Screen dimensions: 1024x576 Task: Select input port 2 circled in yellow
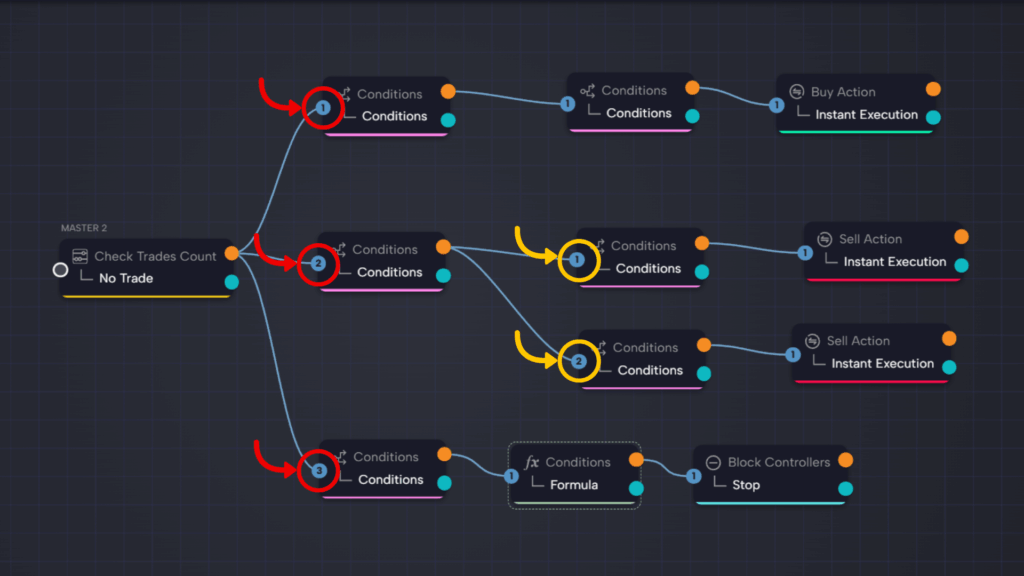(x=578, y=362)
